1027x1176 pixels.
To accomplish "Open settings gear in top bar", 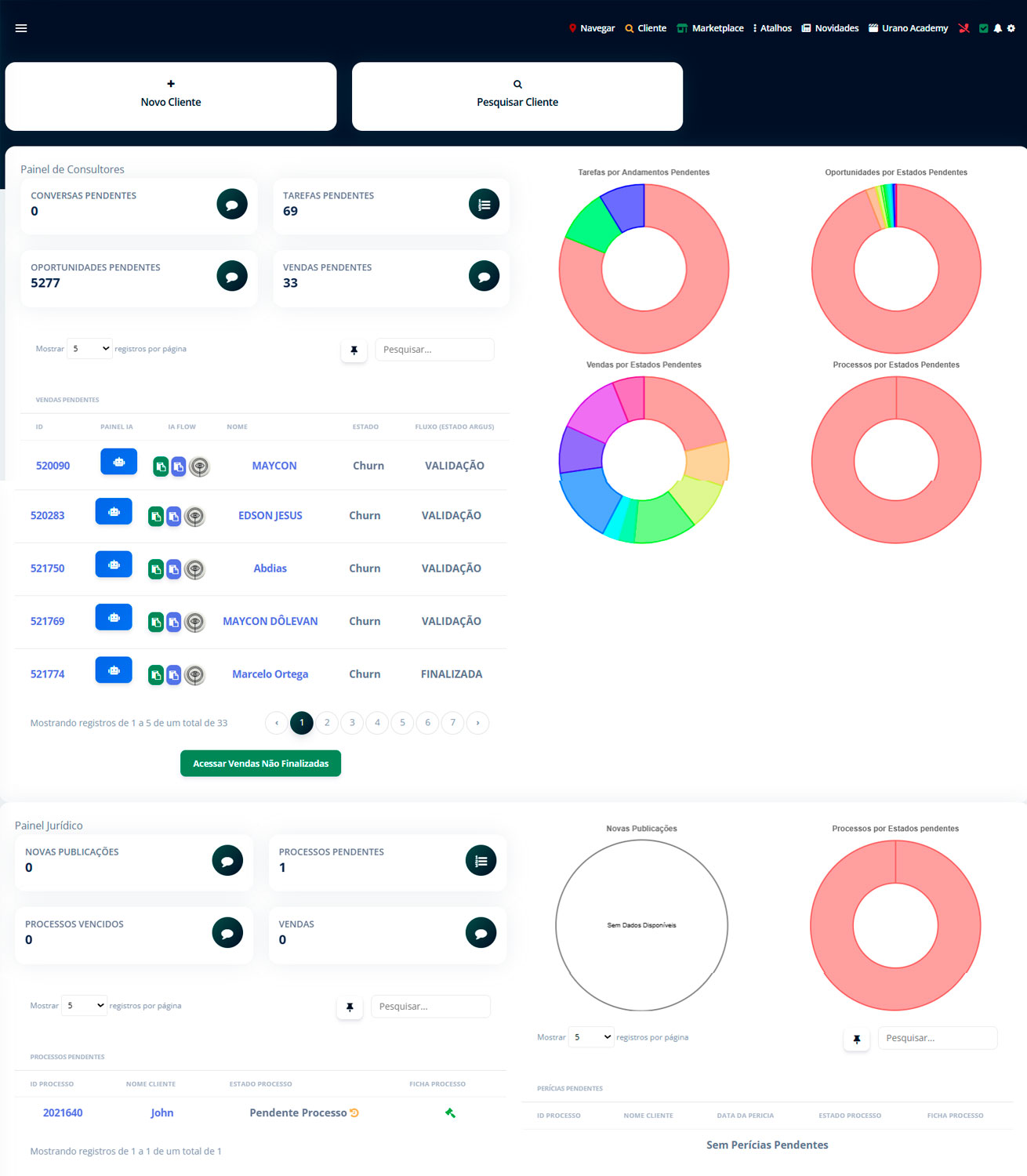I will [x=1011, y=28].
